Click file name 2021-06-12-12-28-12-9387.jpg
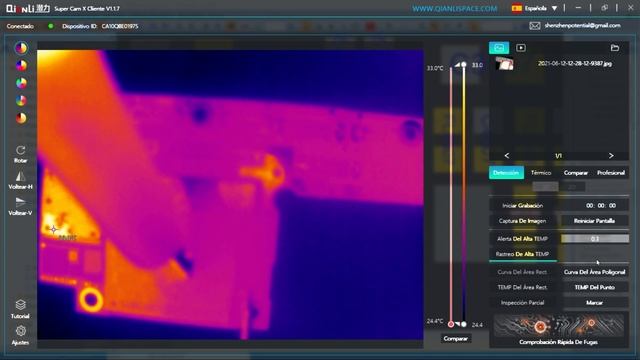The height and width of the screenshot is (360, 640). [575, 64]
